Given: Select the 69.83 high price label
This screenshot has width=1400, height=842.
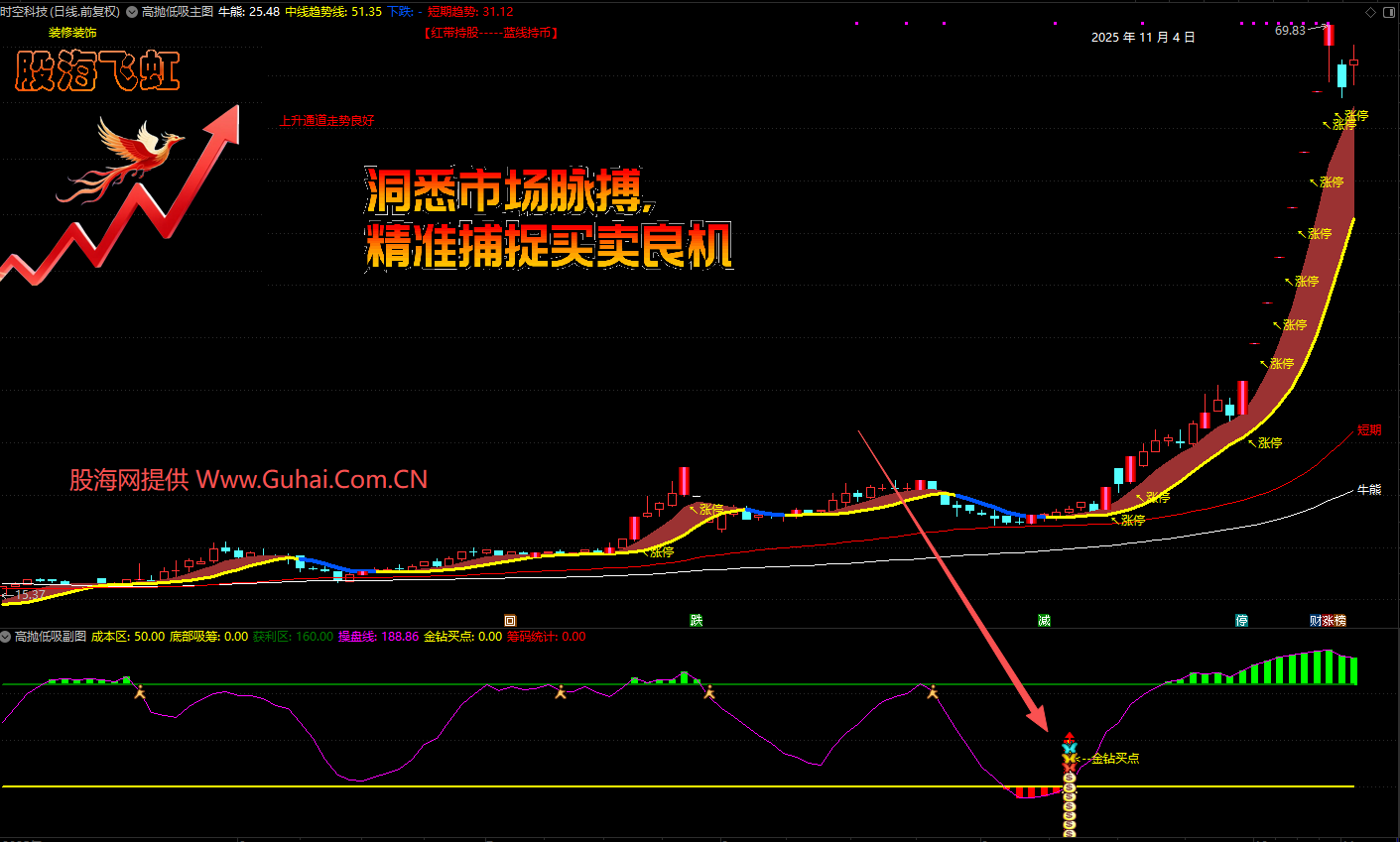Looking at the screenshot, I should [x=1290, y=31].
